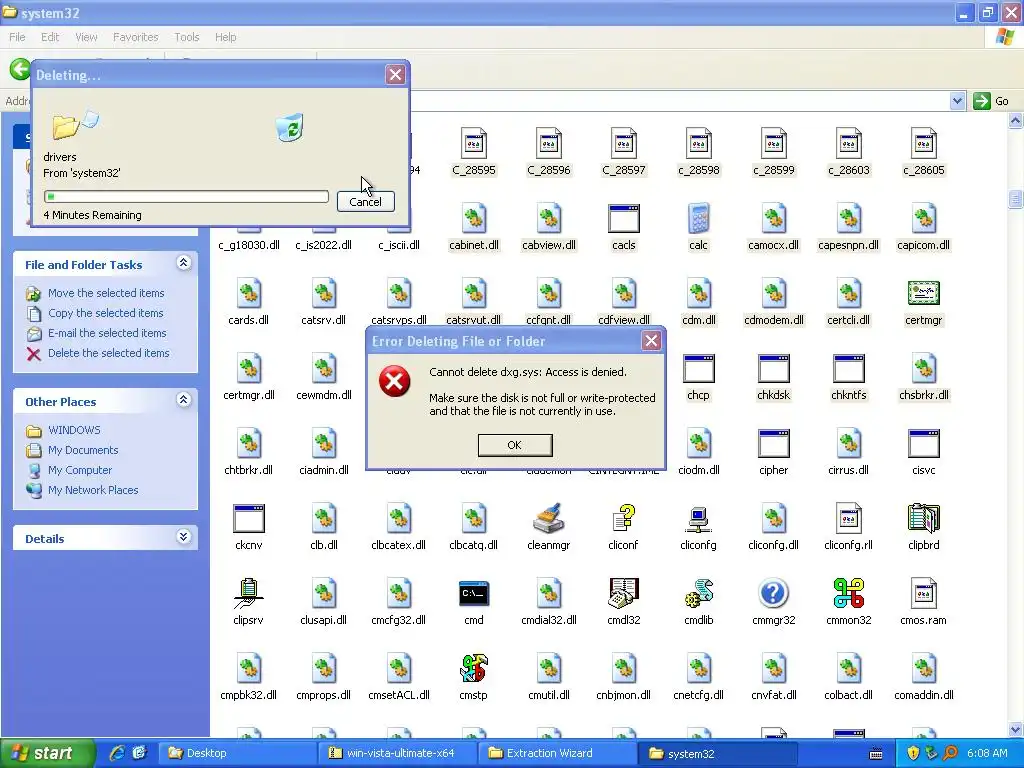Go to the WINDOWS folder link
The image size is (1024, 768).
pos(74,430)
